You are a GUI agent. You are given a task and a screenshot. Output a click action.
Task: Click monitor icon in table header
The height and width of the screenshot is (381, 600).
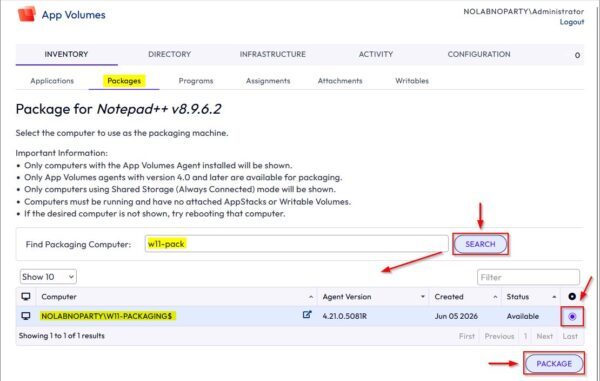26,296
